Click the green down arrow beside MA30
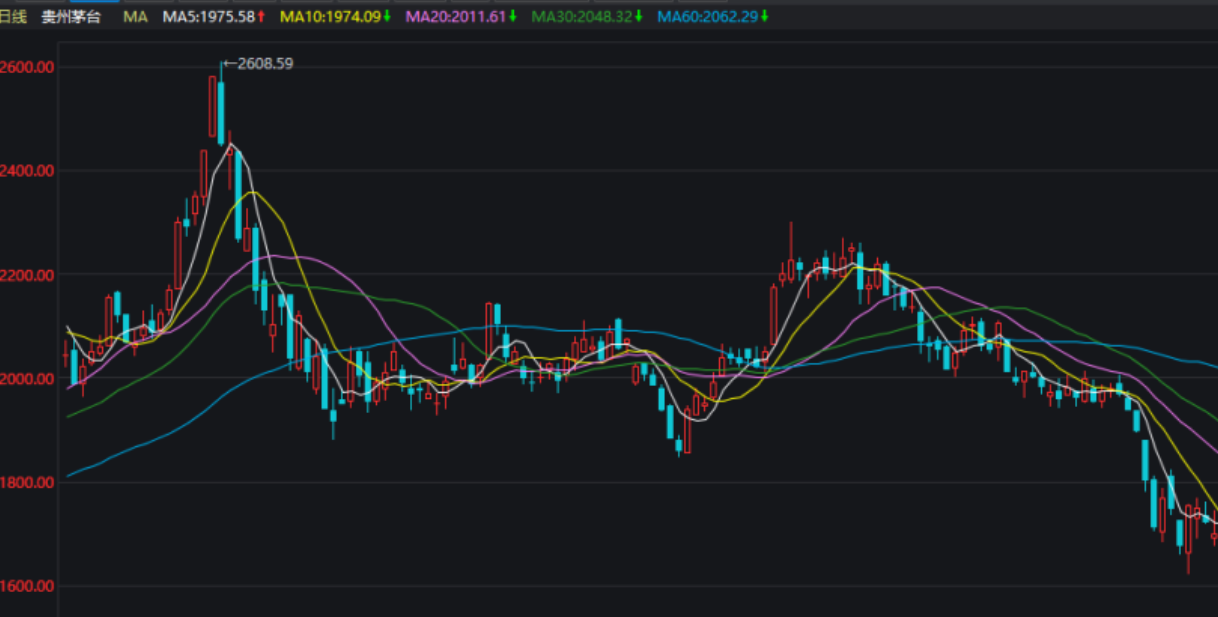The image size is (1218, 617). (639, 17)
